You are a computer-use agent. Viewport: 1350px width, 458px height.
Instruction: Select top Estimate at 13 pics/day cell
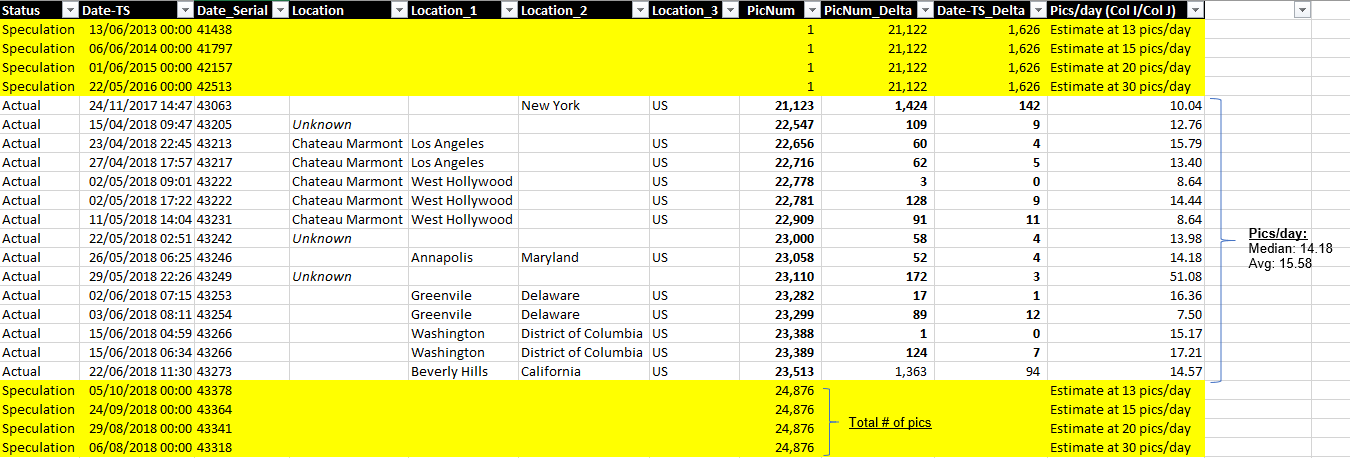coord(1127,29)
